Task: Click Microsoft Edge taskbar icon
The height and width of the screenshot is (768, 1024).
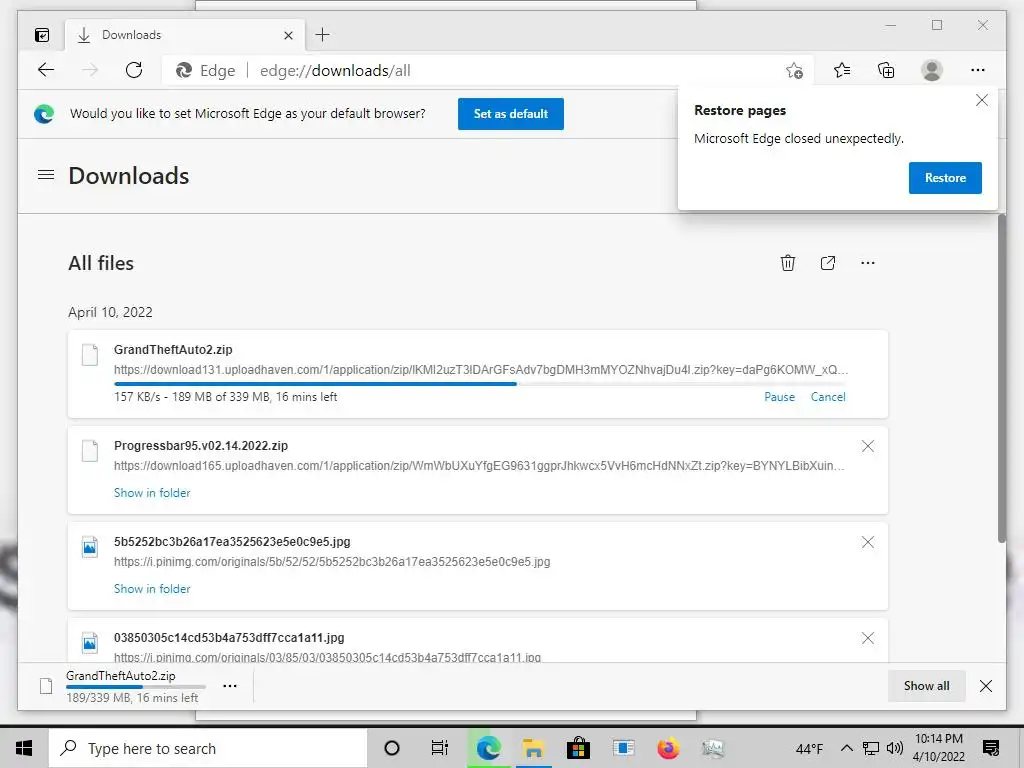Action: 488,748
